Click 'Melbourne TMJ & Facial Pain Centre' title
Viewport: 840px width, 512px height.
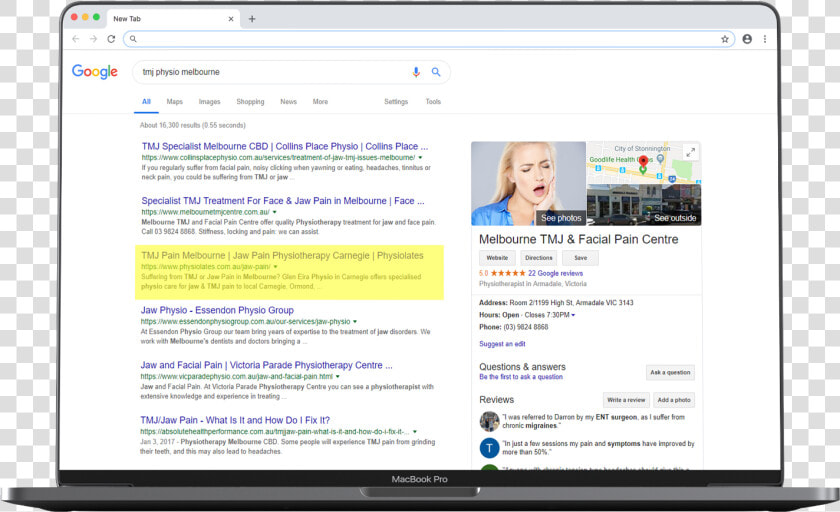[579, 239]
